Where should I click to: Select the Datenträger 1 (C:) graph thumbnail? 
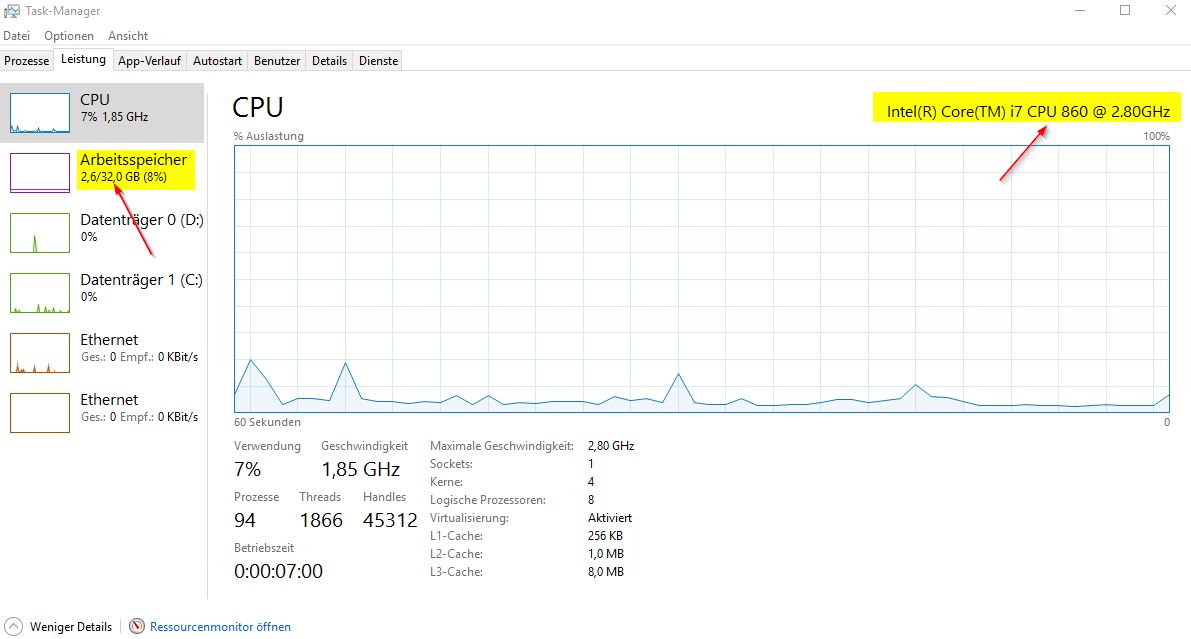pyautogui.click(x=39, y=293)
